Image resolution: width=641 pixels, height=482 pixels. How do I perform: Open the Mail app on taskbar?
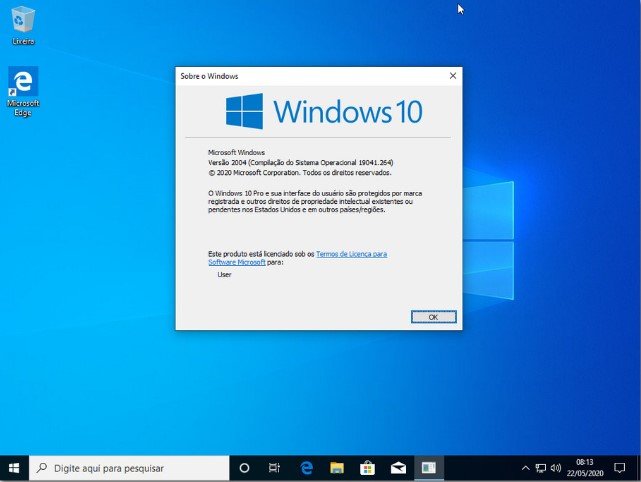398,468
